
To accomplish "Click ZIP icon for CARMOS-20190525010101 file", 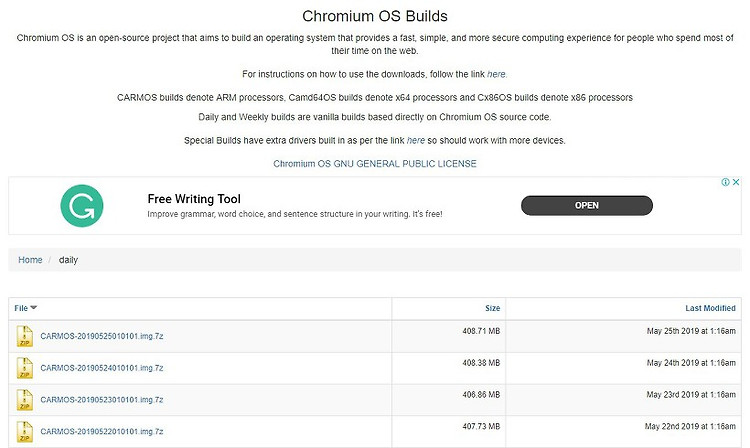I will [24, 336].
